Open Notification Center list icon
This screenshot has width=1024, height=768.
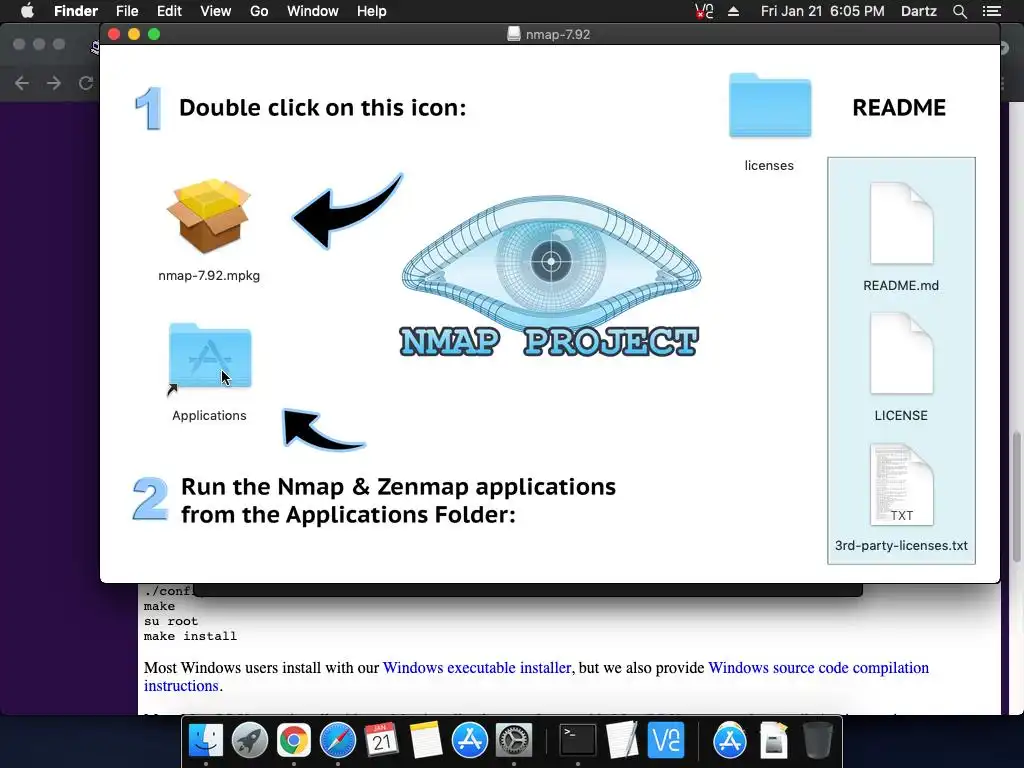tap(992, 11)
